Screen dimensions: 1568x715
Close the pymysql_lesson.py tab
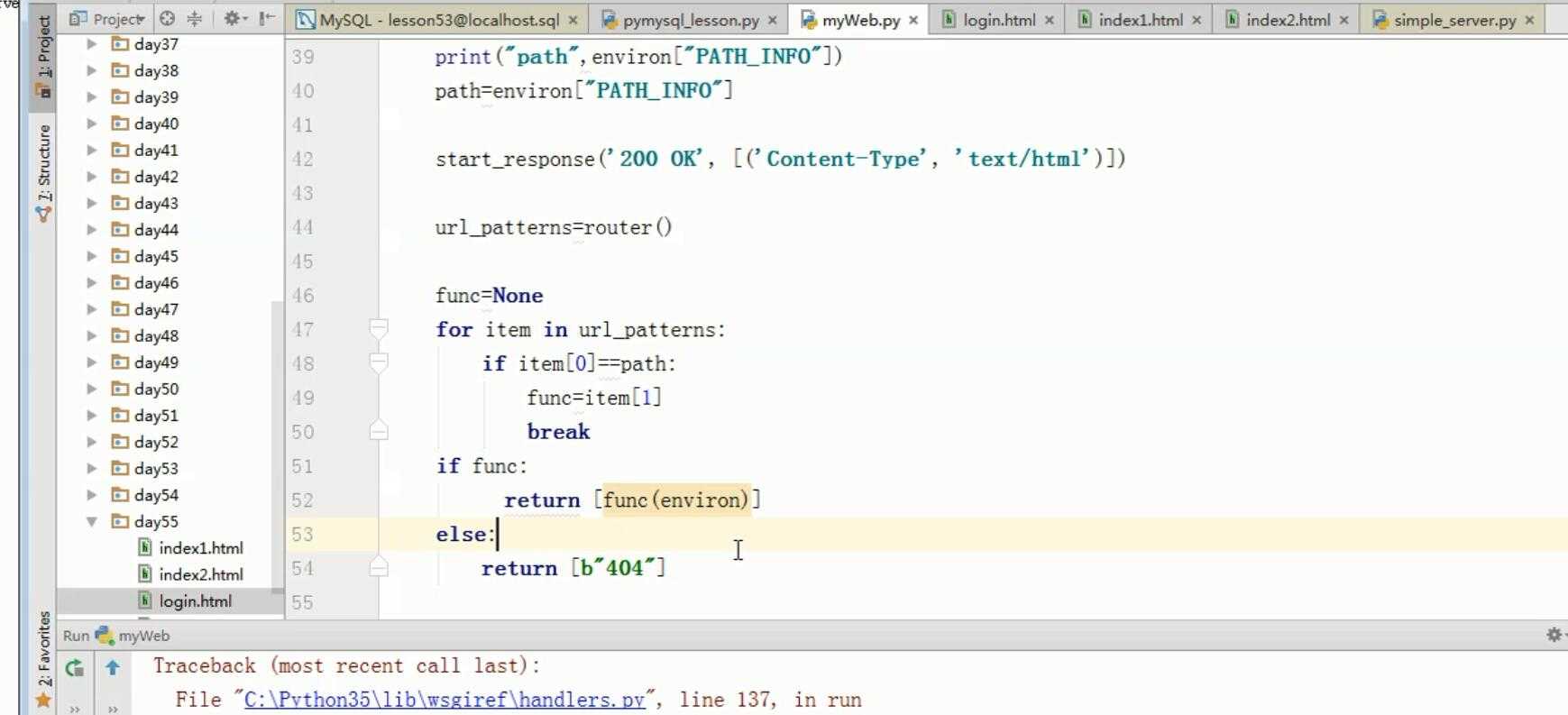773,20
